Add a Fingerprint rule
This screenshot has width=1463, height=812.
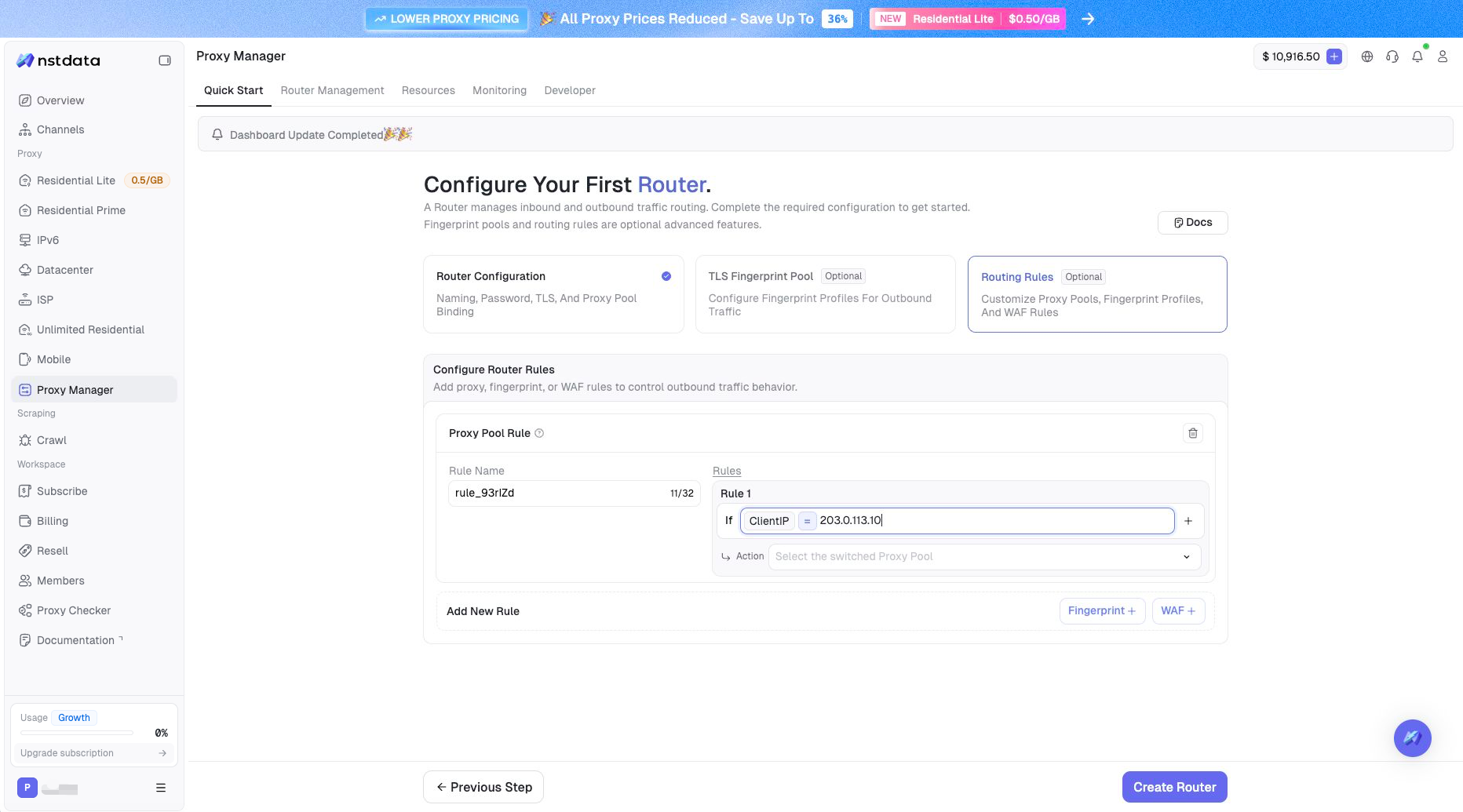[x=1102, y=611]
